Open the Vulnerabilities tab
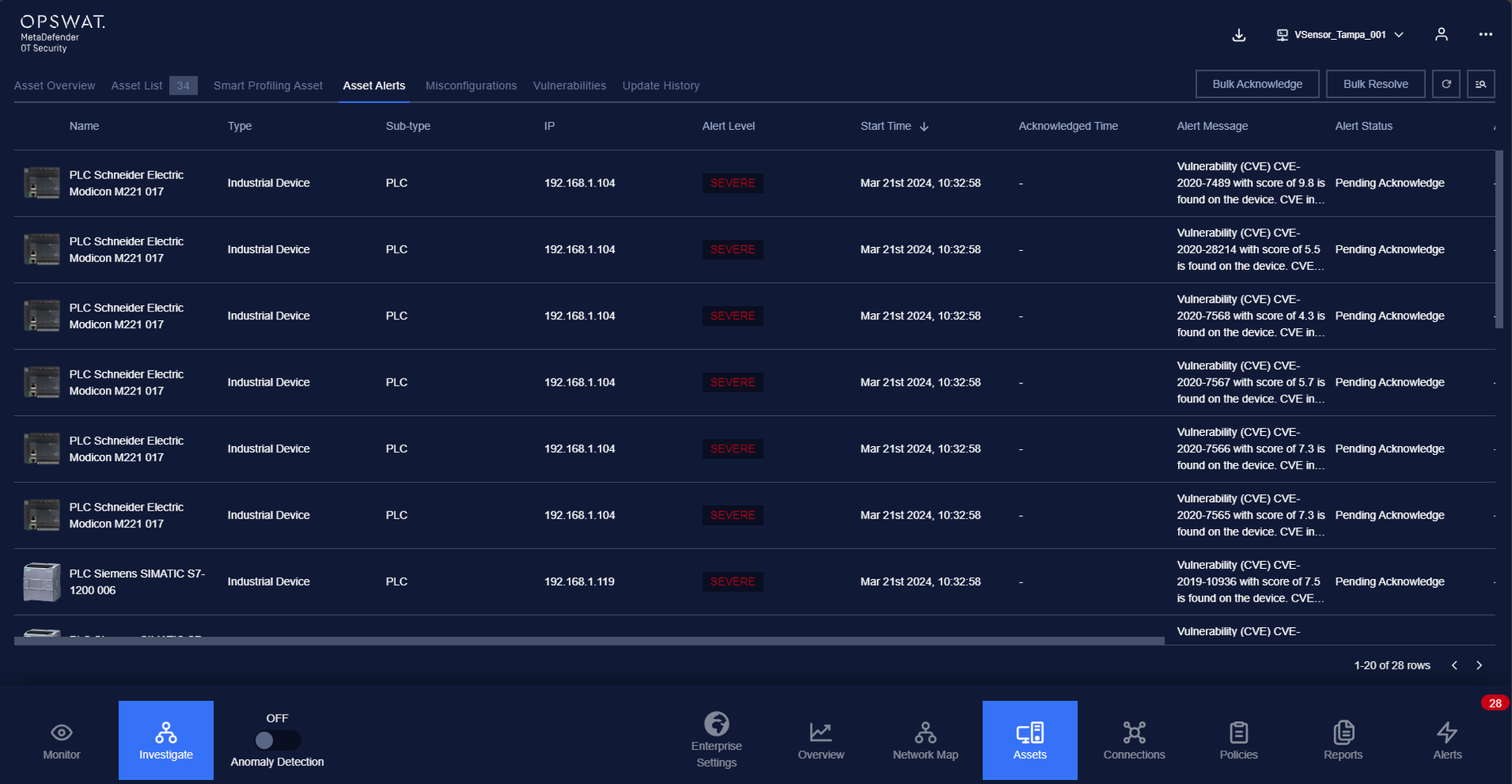The width and height of the screenshot is (1512, 784). click(569, 85)
